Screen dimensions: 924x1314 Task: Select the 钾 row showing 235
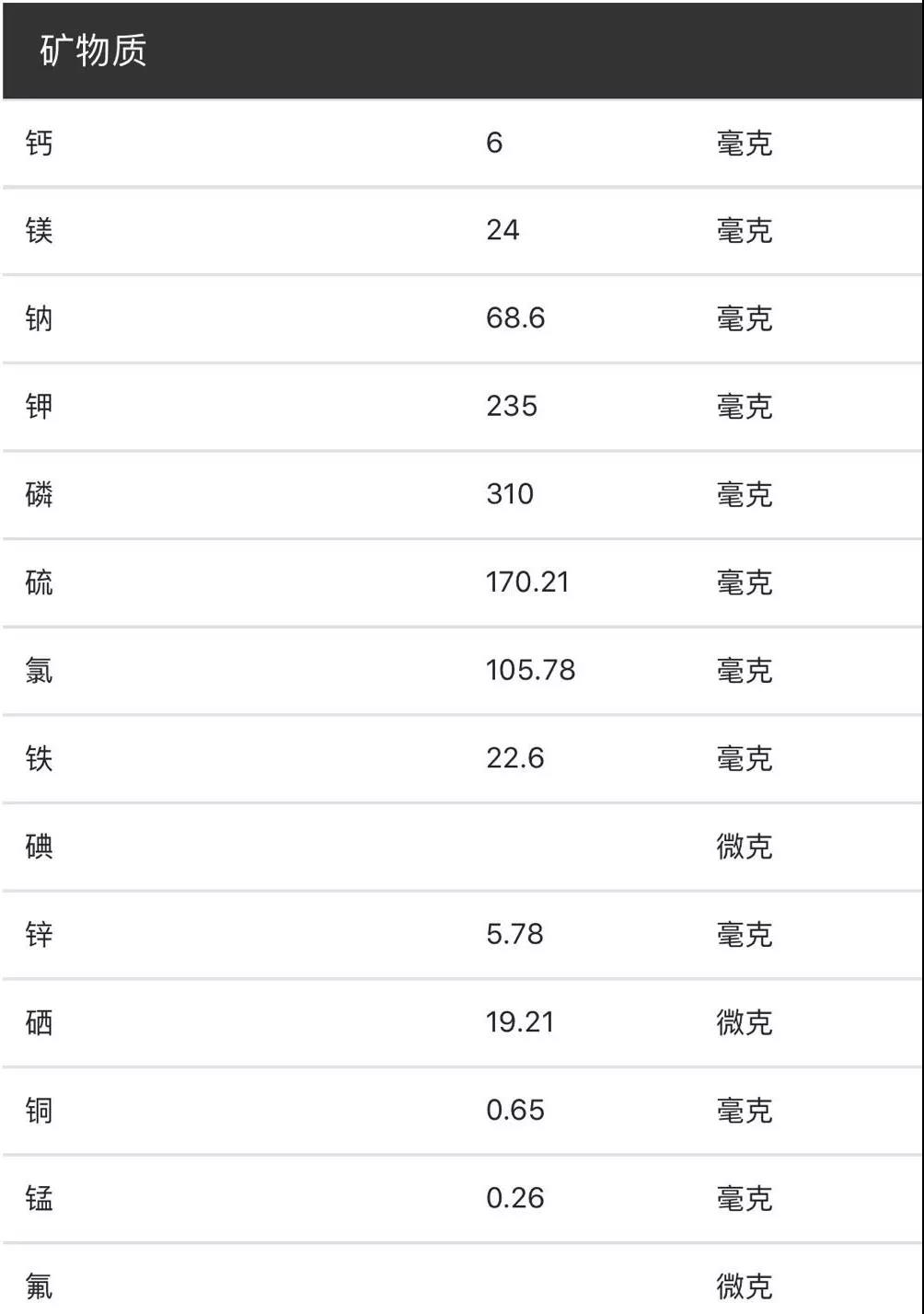(x=462, y=407)
